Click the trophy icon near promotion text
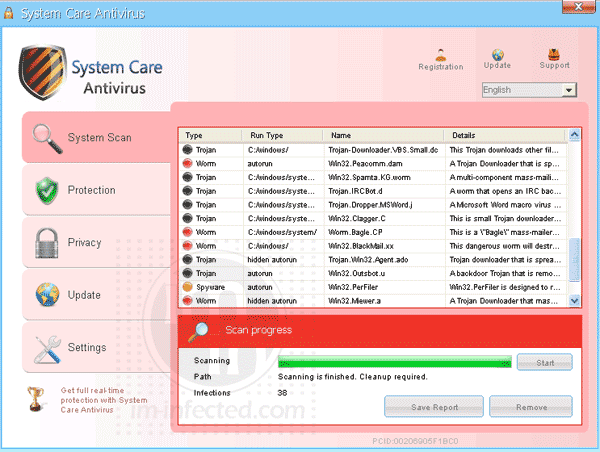Image resolution: width=600 pixels, height=452 pixels. pyautogui.click(x=35, y=399)
